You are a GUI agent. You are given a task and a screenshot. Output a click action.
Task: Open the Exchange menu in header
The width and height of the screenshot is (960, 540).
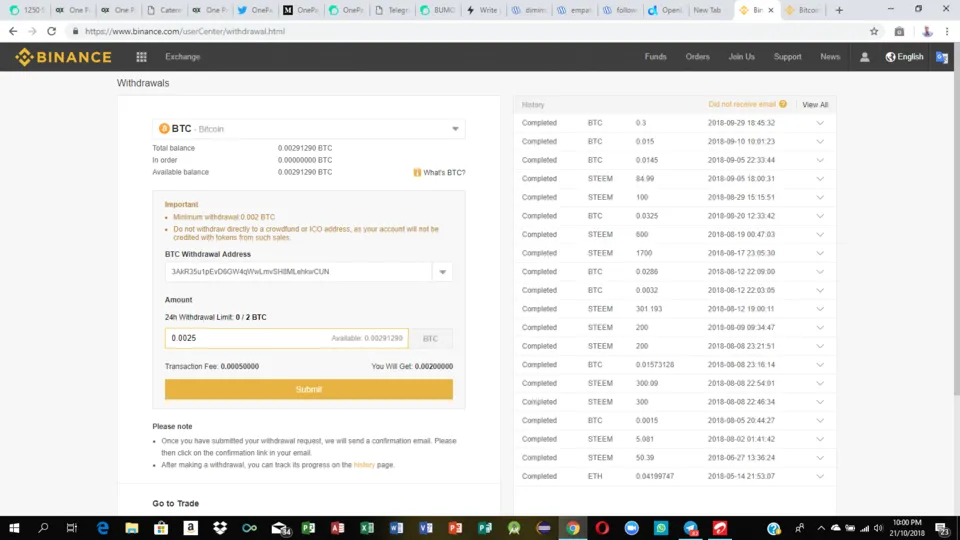(x=182, y=57)
